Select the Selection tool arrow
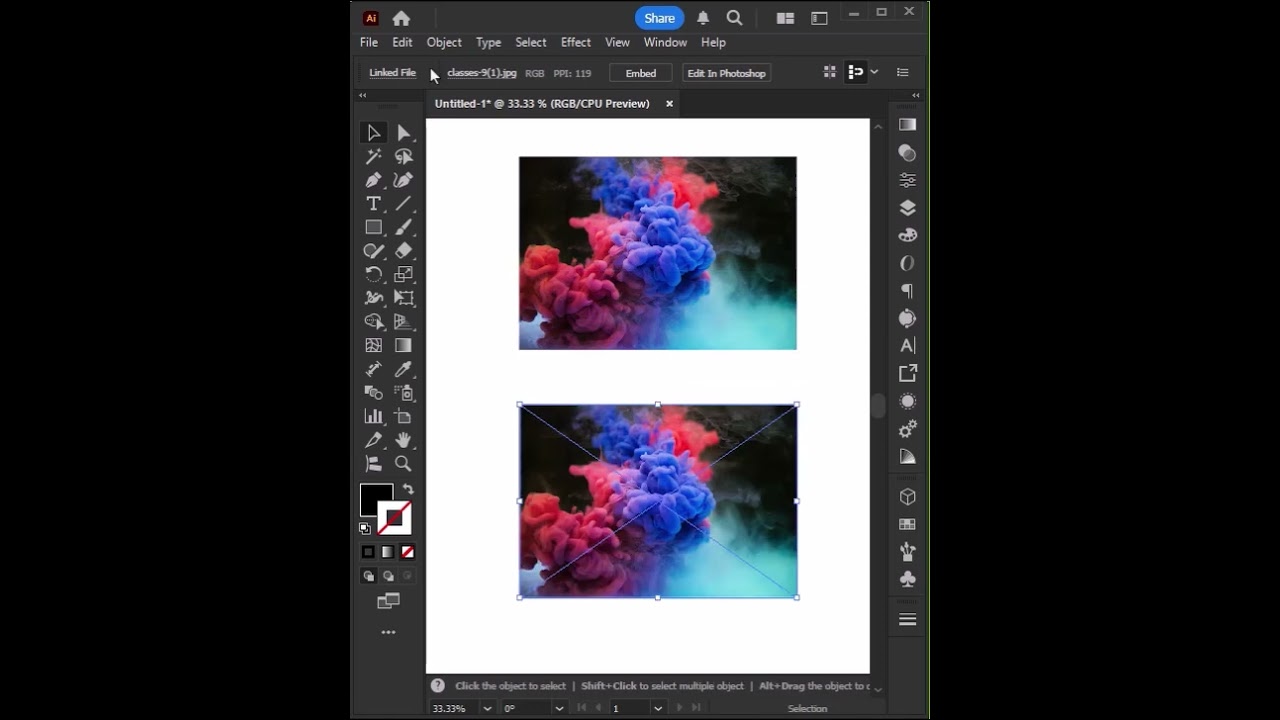The image size is (1280, 720). pos(373,133)
